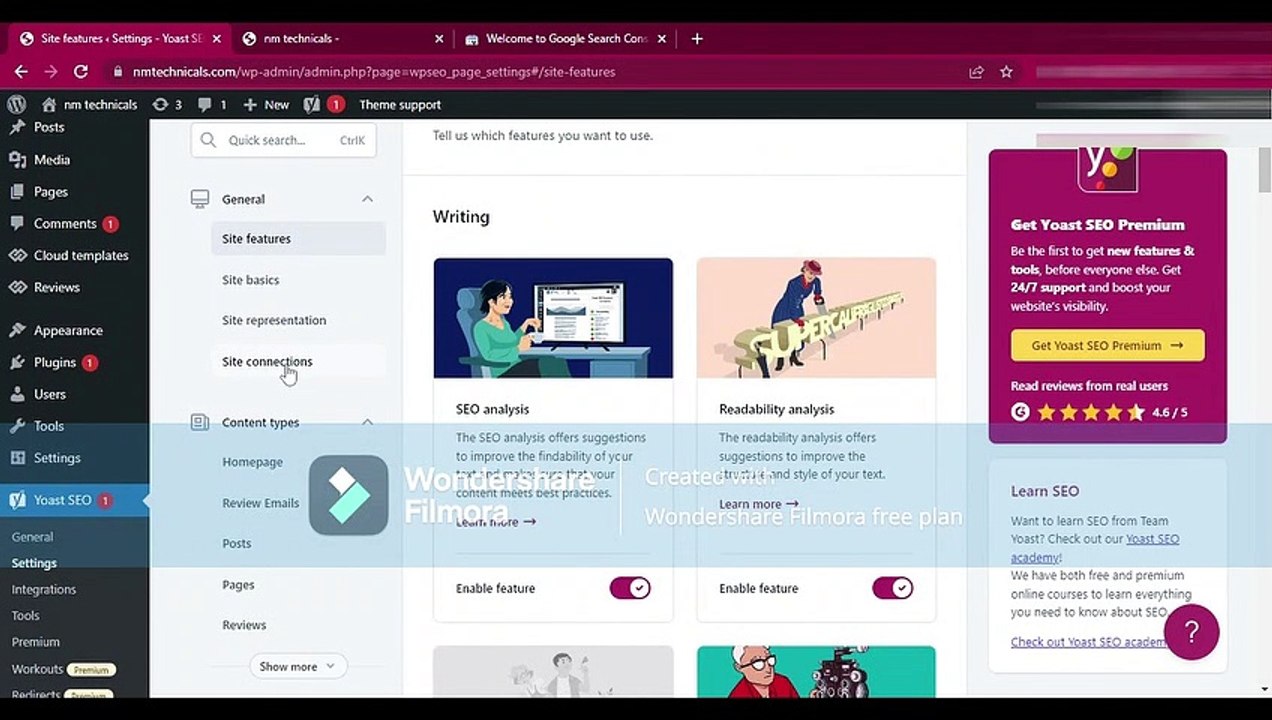Image resolution: width=1272 pixels, height=720 pixels.
Task: Click the share icon in address bar
Action: click(976, 72)
